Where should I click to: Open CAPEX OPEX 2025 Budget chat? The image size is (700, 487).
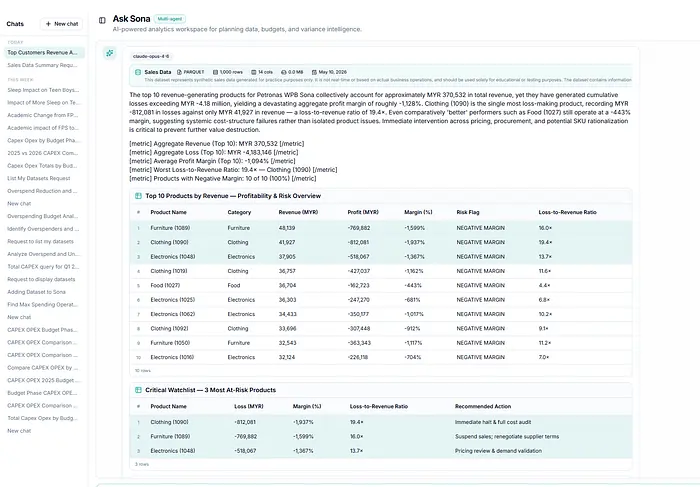(44, 380)
